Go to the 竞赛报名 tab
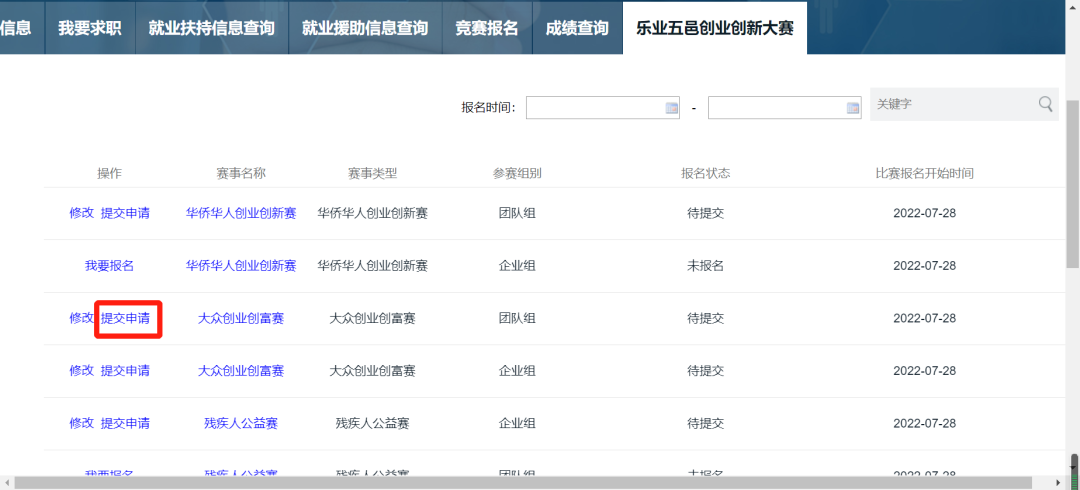 coord(487,28)
